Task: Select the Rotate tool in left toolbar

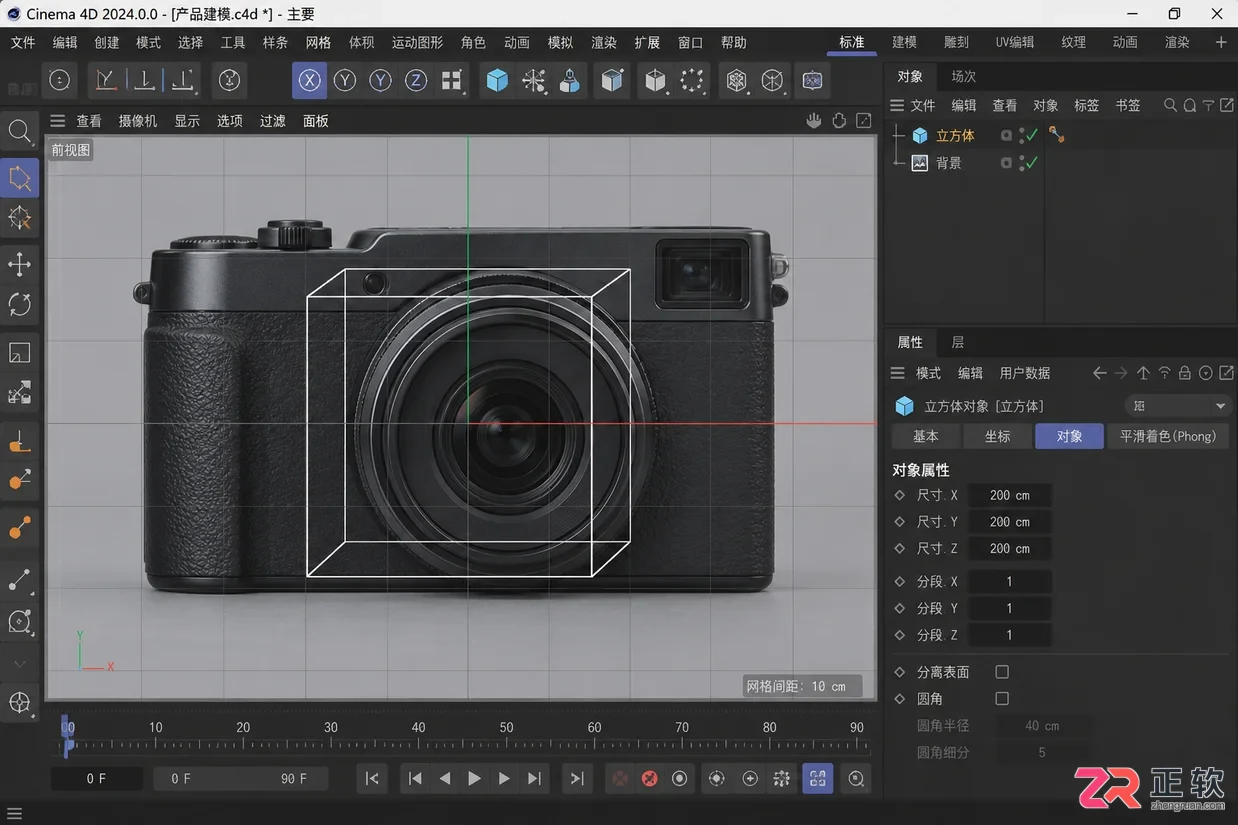Action: tap(19, 304)
